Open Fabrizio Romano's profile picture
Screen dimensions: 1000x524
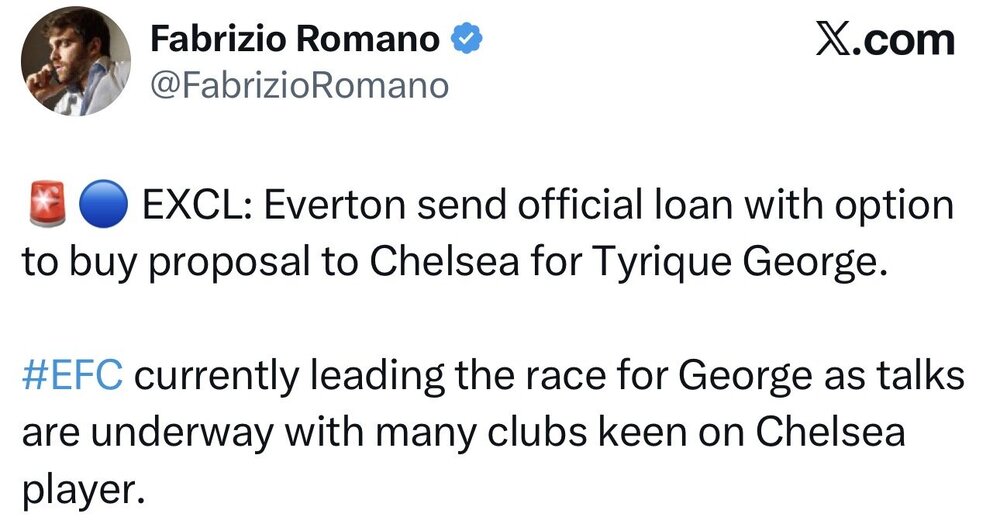[75, 62]
